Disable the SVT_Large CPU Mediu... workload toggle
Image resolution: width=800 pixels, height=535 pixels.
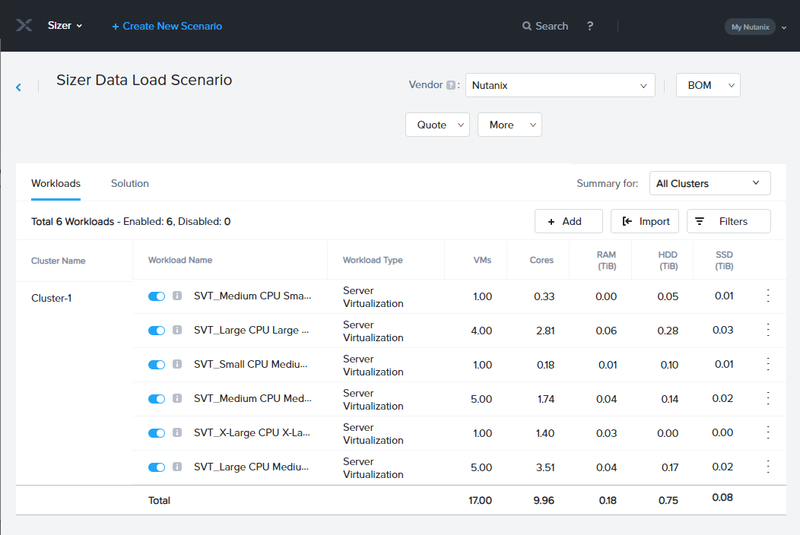(157, 467)
